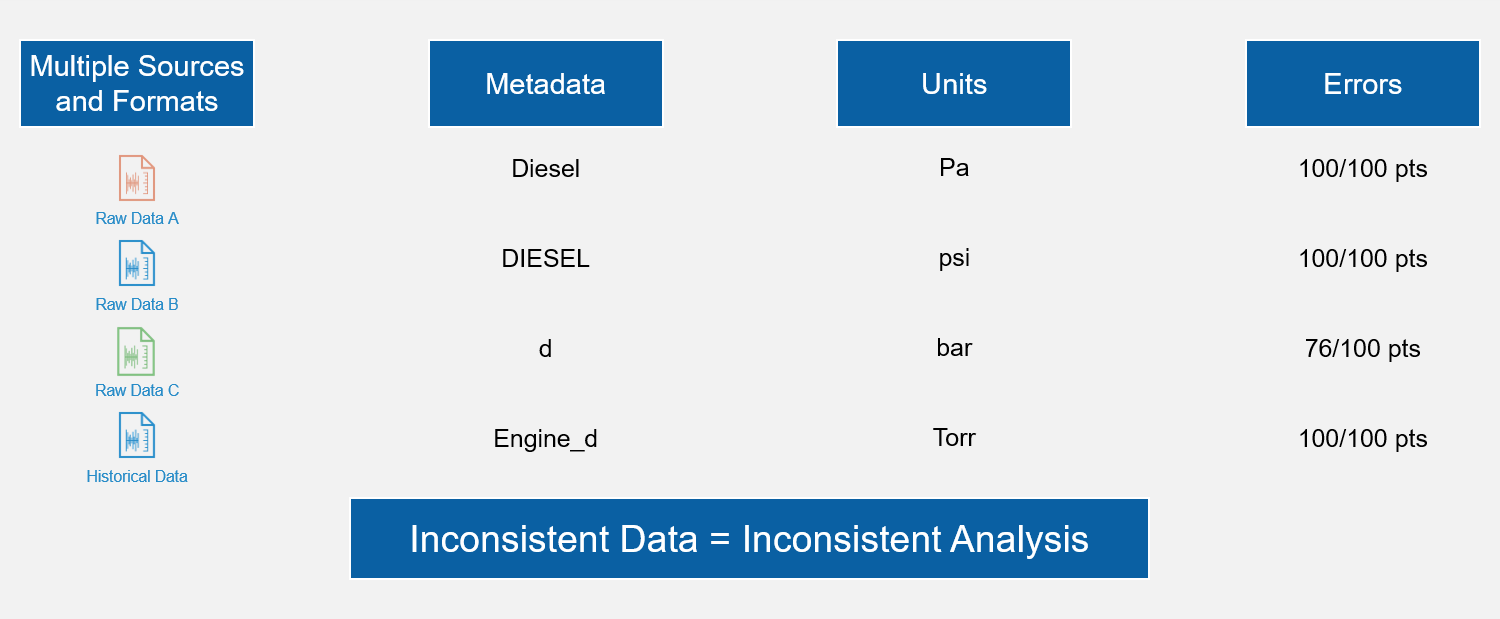Select the Raw Data B label
Viewport: 1500px width, 619px height.
point(137,304)
